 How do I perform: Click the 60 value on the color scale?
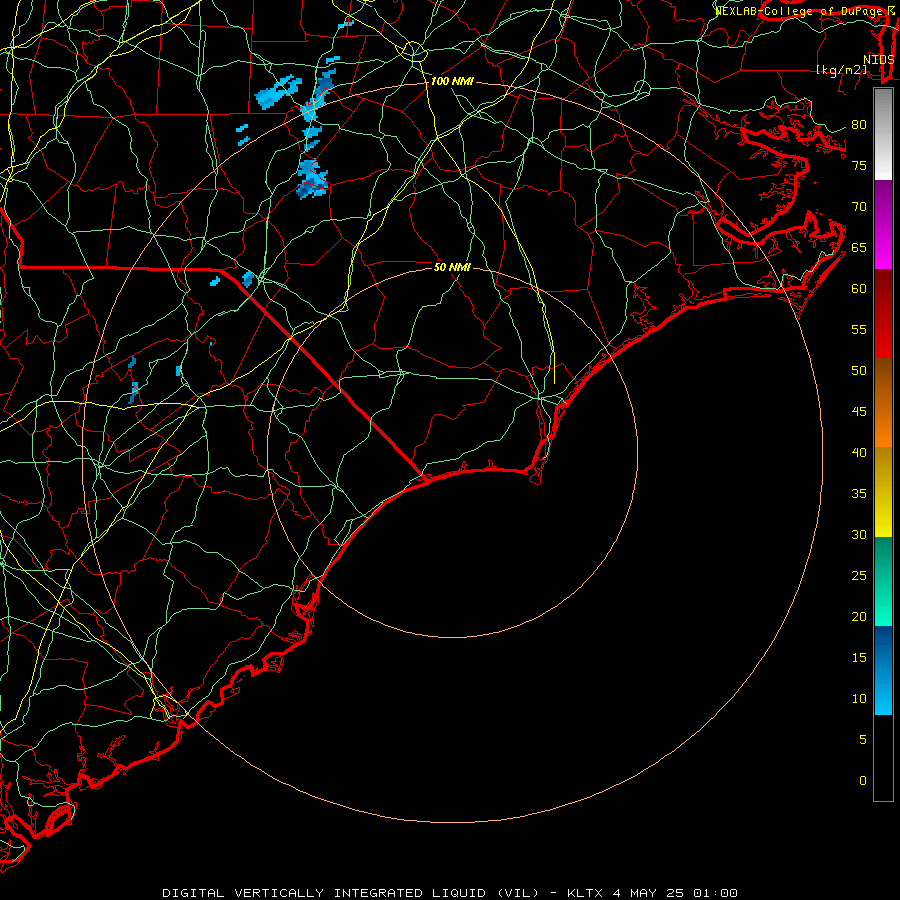[859, 289]
